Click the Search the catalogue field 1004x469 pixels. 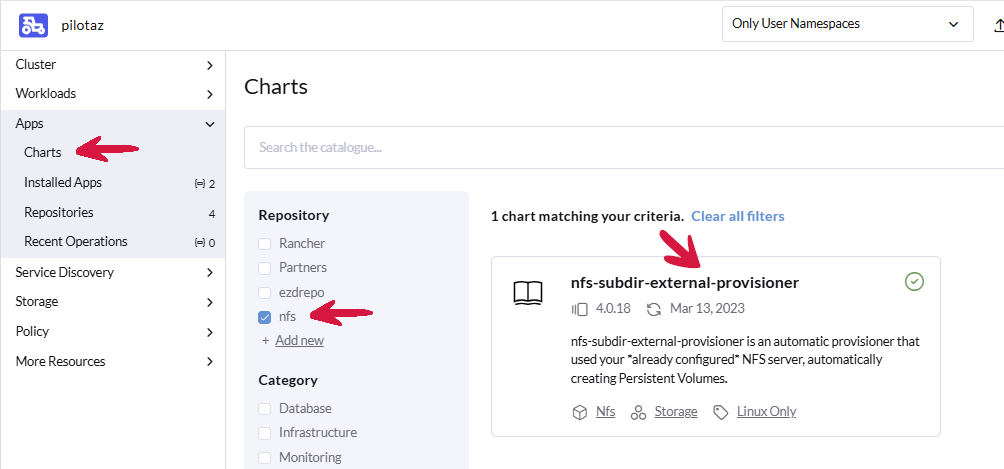pos(620,147)
